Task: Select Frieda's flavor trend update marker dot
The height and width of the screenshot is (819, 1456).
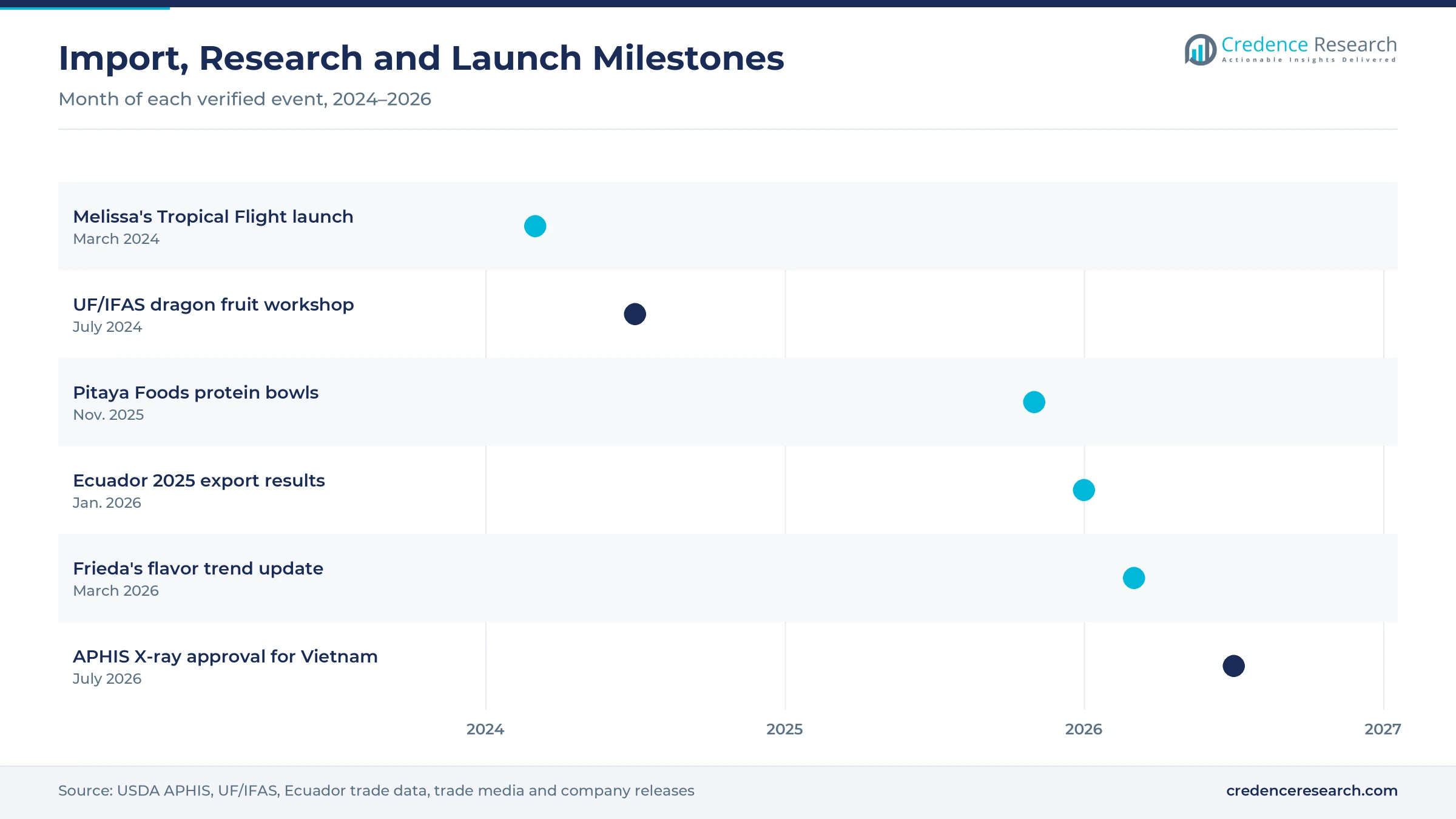Action: (x=1134, y=578)
